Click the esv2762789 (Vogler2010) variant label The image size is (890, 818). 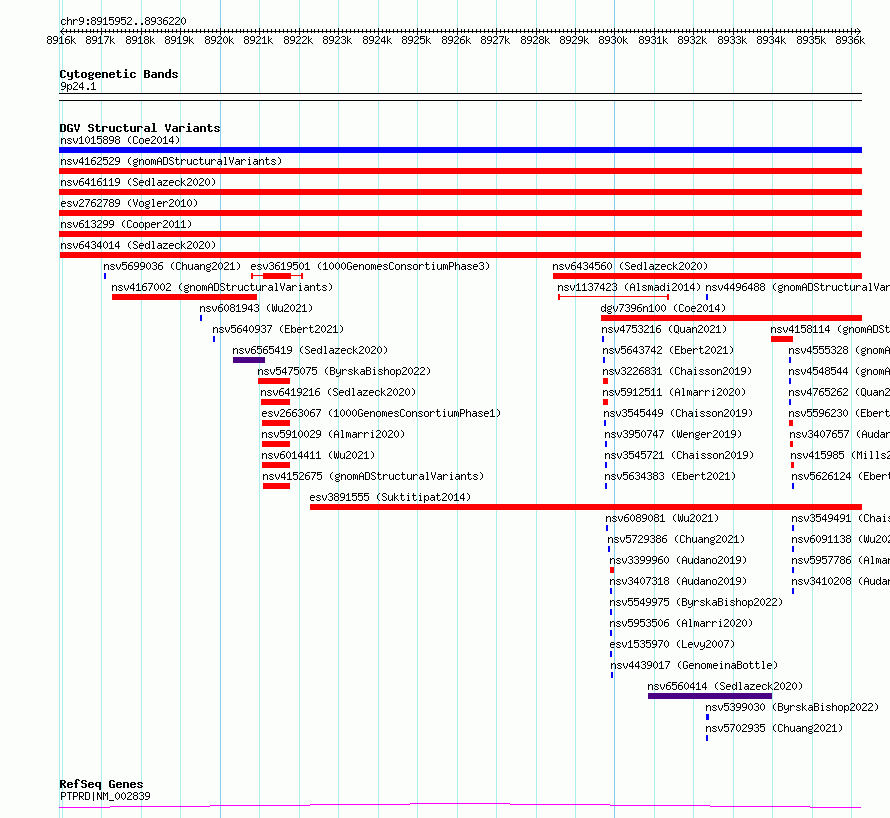129,203
